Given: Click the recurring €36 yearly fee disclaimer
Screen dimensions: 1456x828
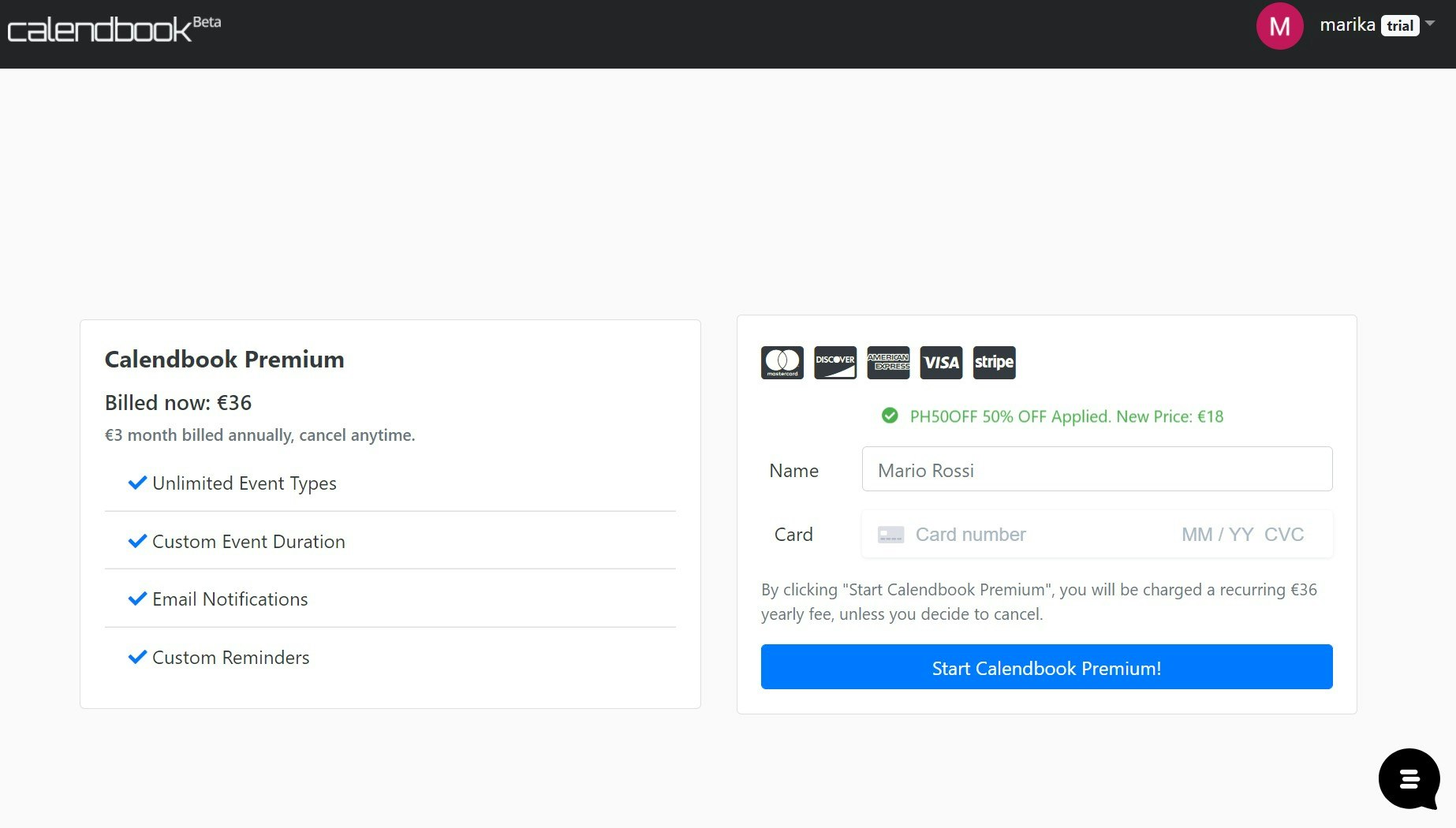Looking at the screenshot, I should 1039,602.
